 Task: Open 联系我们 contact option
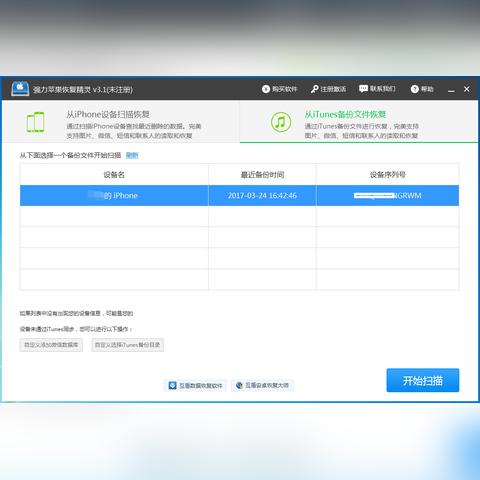[x=377, y=89]
